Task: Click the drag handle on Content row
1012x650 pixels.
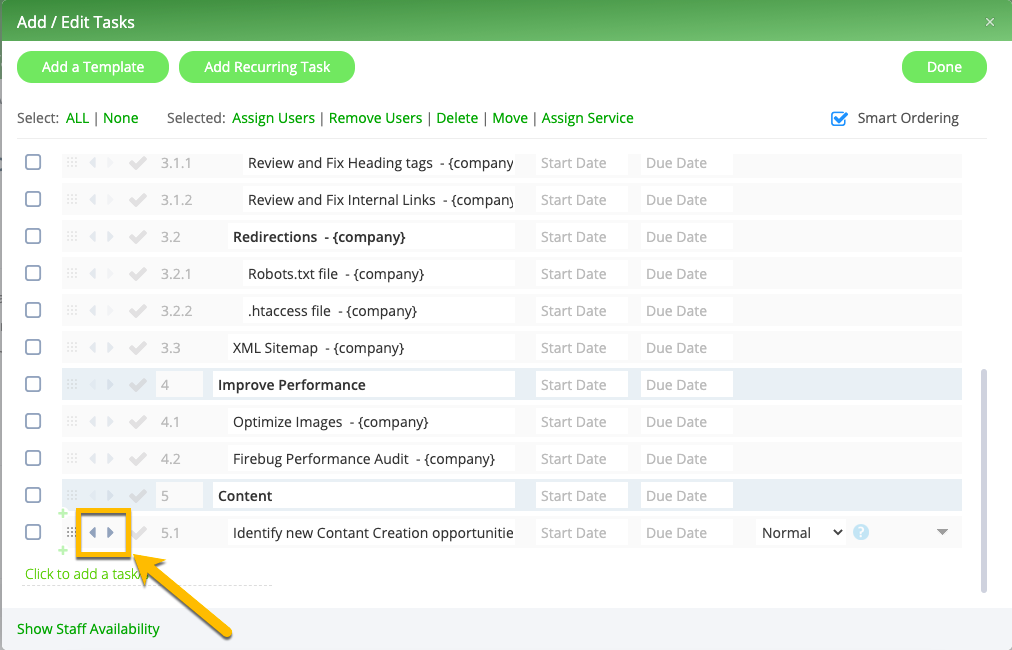Action: point(72,496)
